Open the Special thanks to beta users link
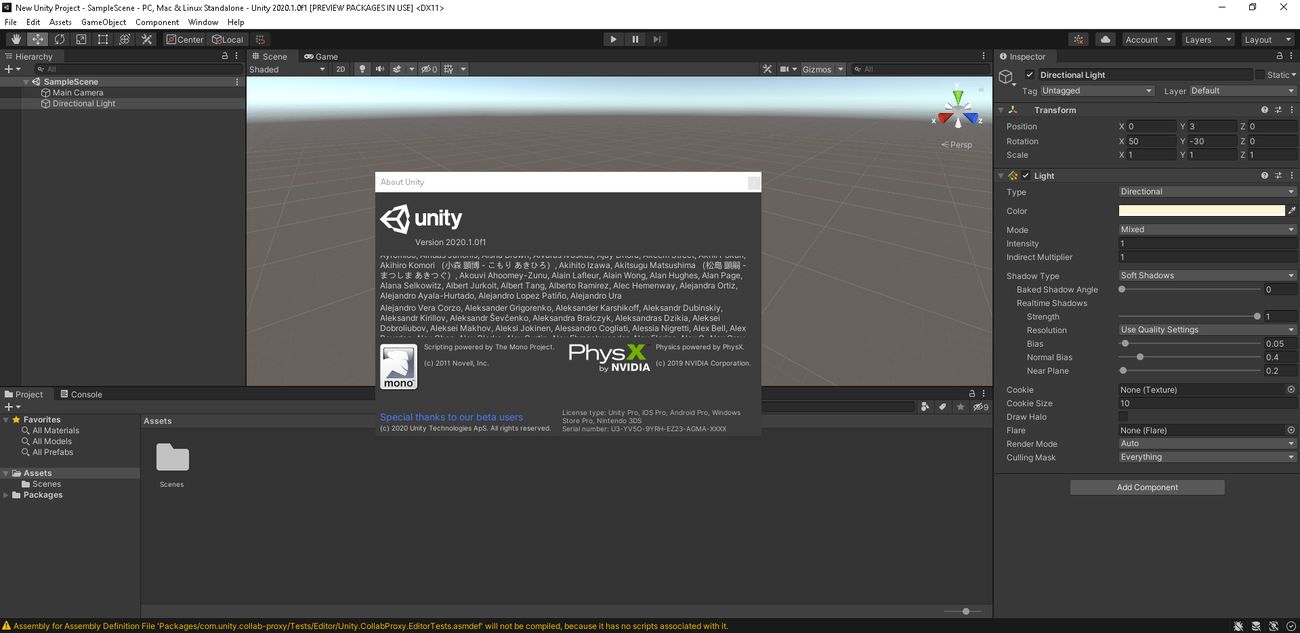Viewport: 1300px width, 633px height. (450, 417)
